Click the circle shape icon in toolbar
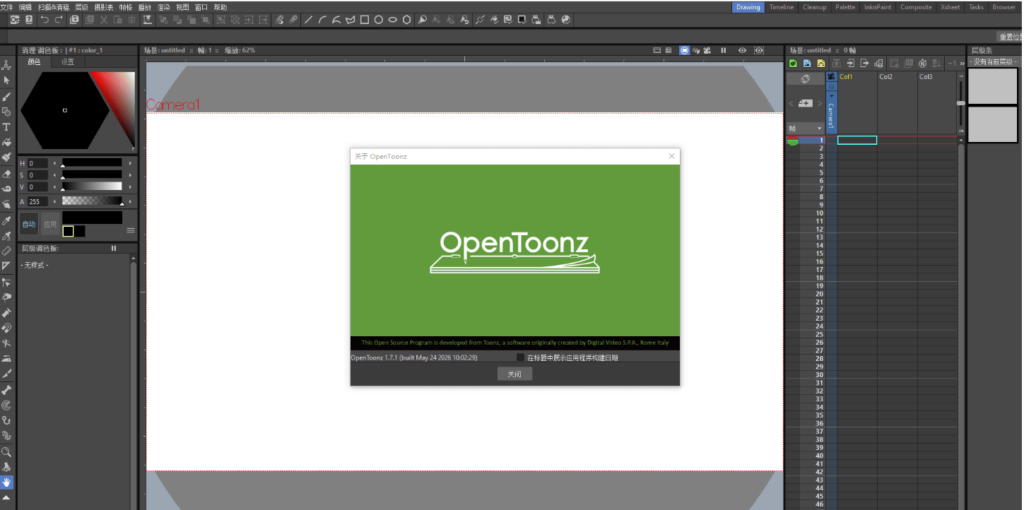This screenshot has width=1024, height=510. (x=379, y=20)
